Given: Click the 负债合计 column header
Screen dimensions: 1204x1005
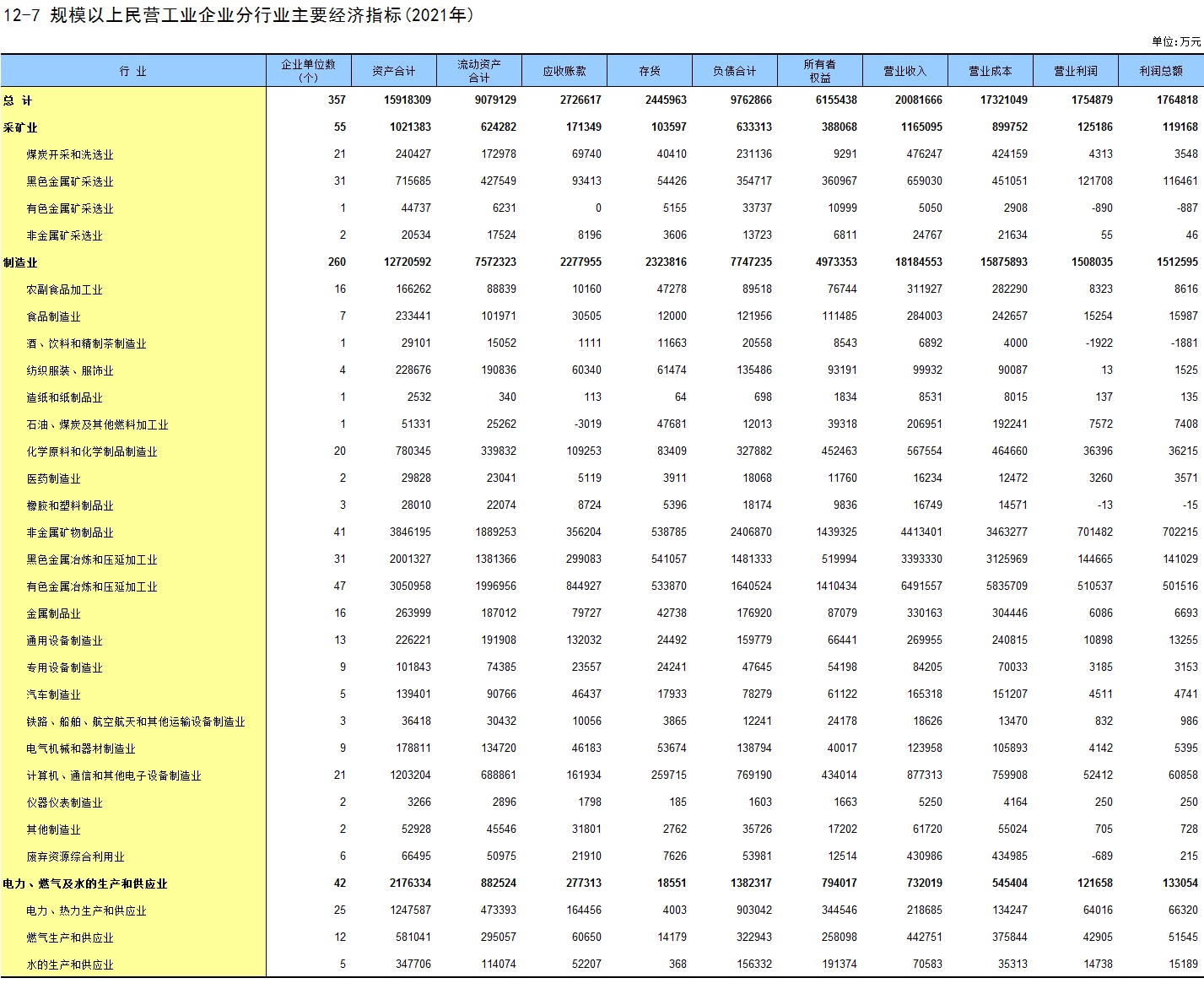Looking at the screenshot, I should coord(735,71).
